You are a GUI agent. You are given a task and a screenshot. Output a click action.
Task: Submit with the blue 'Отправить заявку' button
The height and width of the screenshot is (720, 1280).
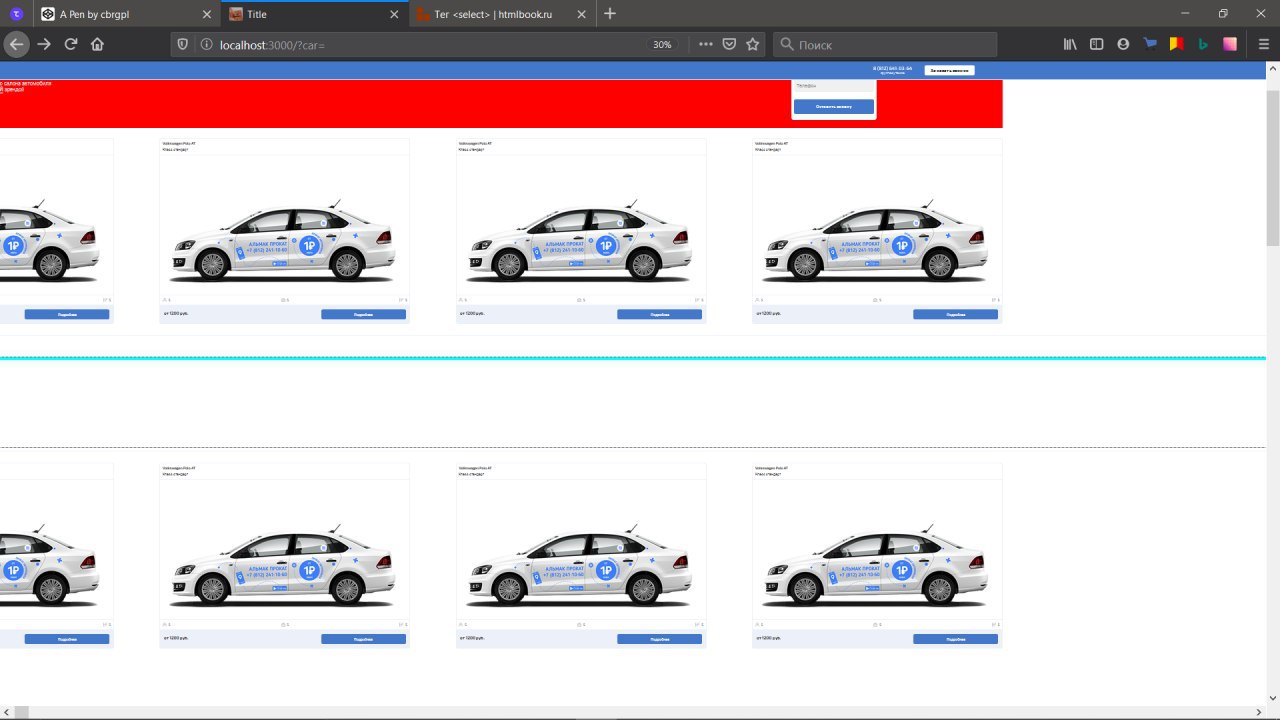[834, 106]
